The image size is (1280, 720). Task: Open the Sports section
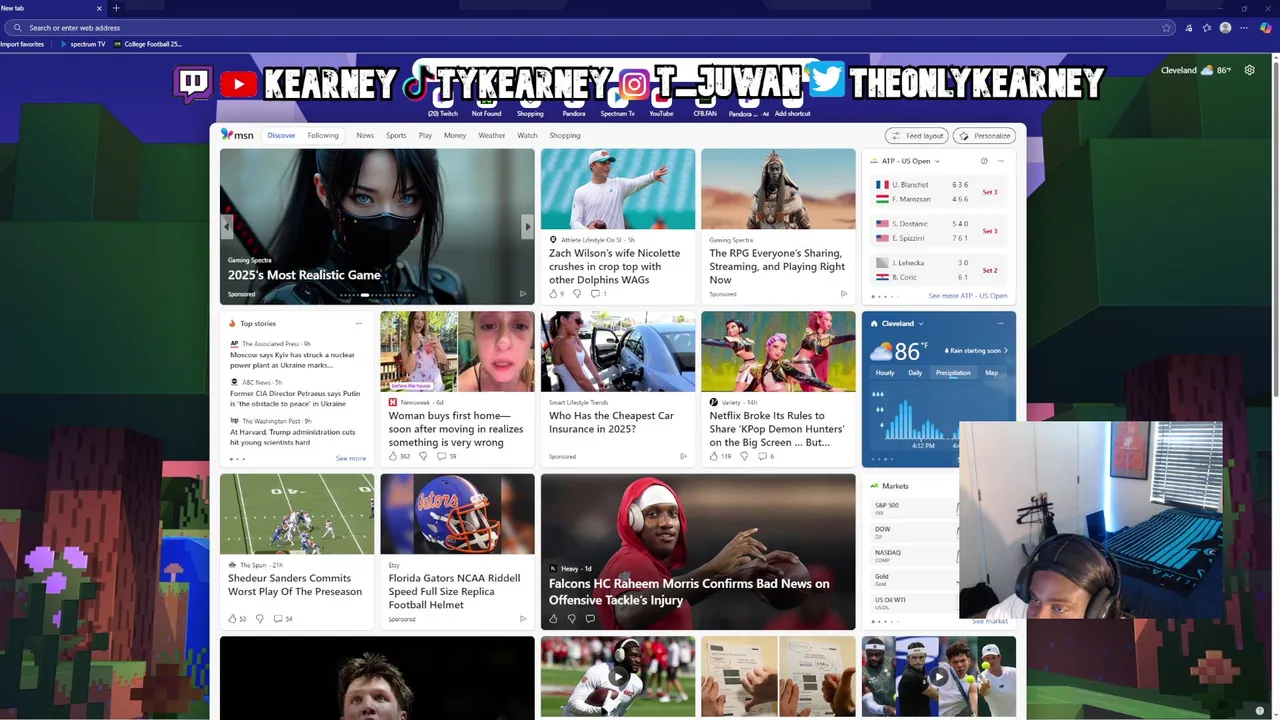point(396,135)
